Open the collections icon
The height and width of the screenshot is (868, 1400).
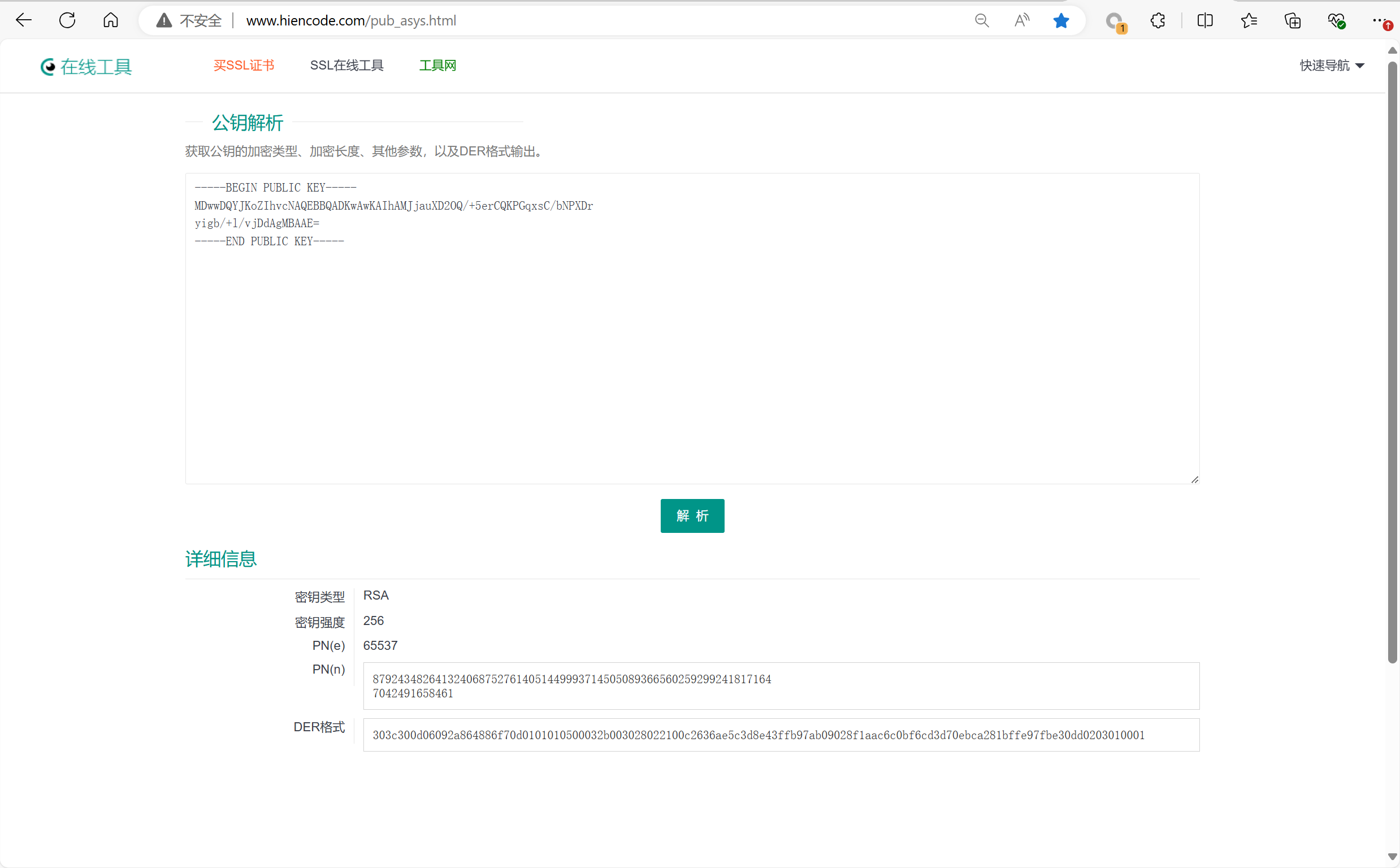click(x=1292, y=21)
